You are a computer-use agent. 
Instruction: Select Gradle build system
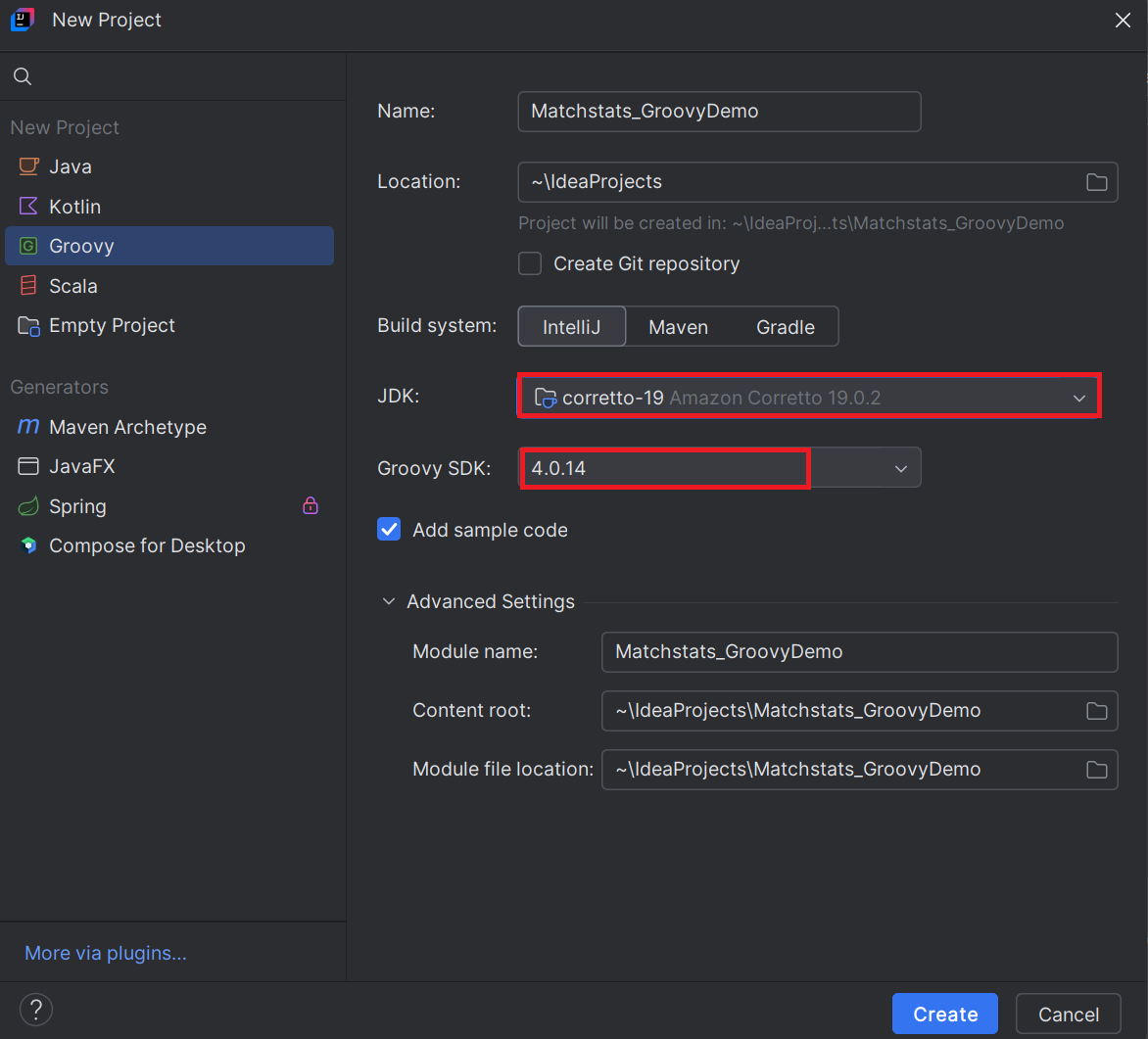(785, 326)
